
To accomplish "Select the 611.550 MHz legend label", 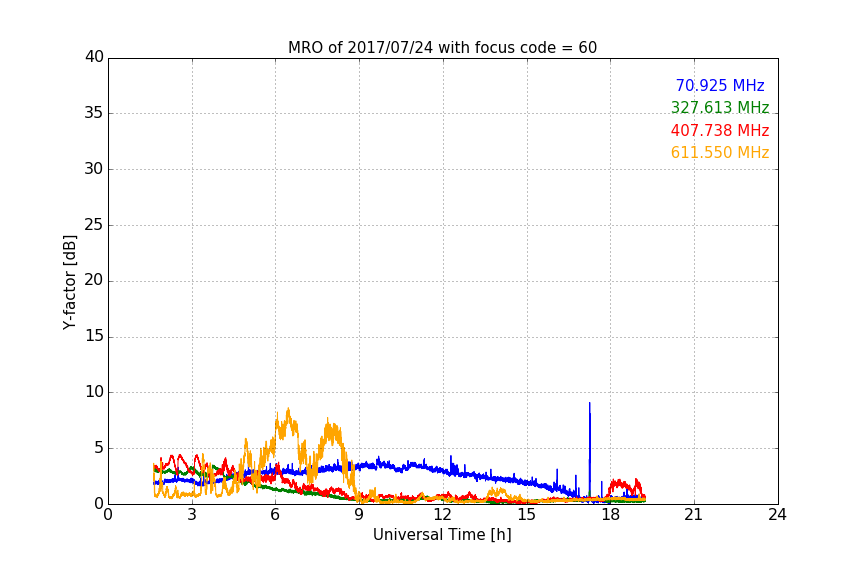I will (720, 152).
